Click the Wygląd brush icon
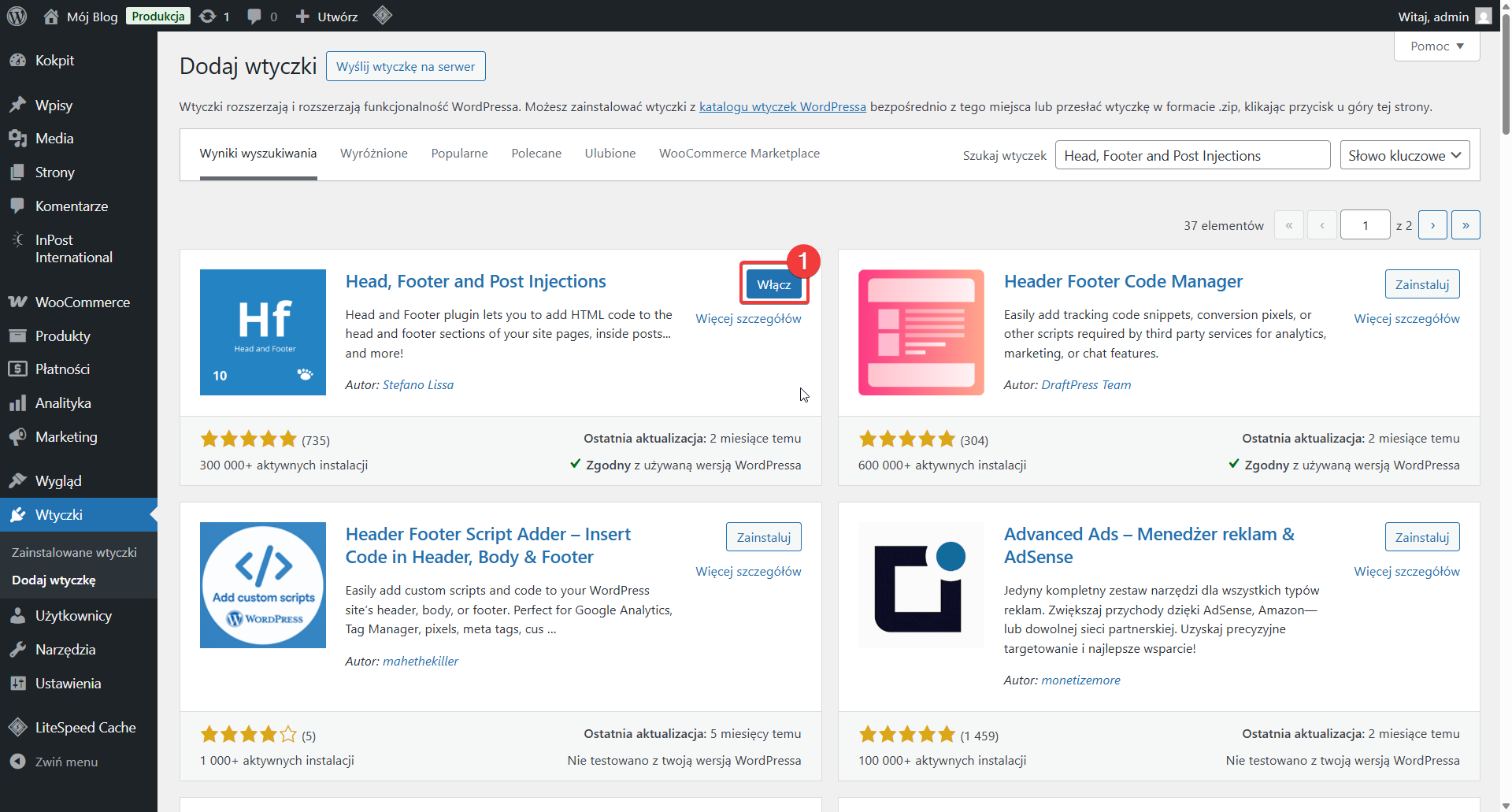Viewport: 1512px width, 812px height. [x=17, y=481]
